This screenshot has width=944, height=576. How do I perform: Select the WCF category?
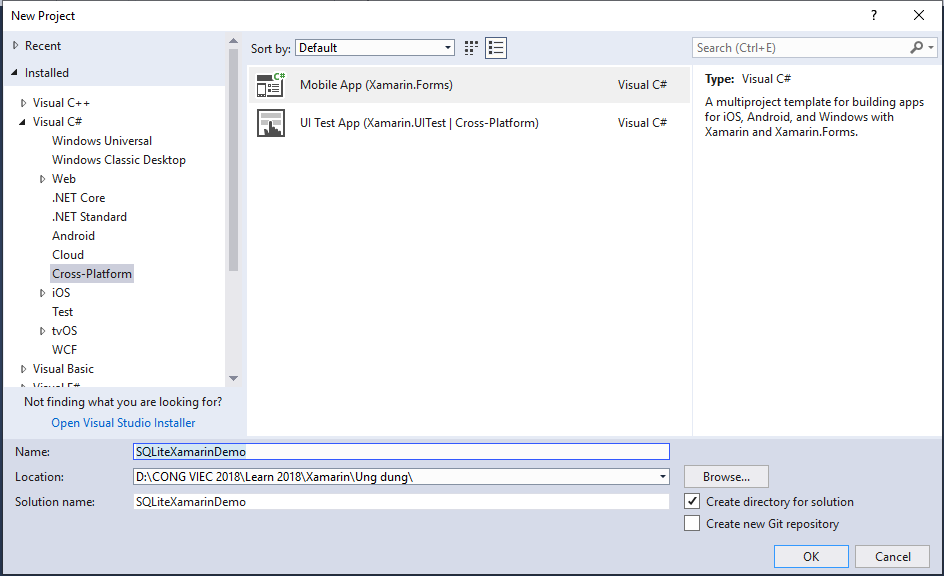tap(64, 350)
